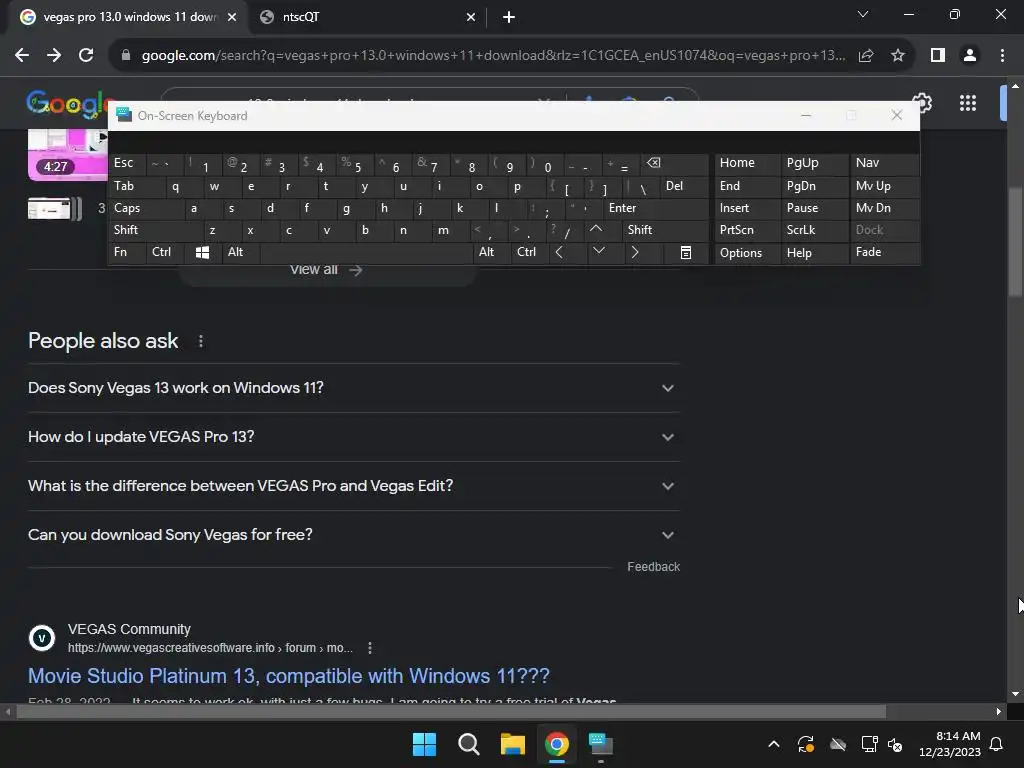The height and width of the screenshot is (768, 1024).
Task: Click the Enter key on On-Screen Keyboard
Action: click(x=656, y=208)
